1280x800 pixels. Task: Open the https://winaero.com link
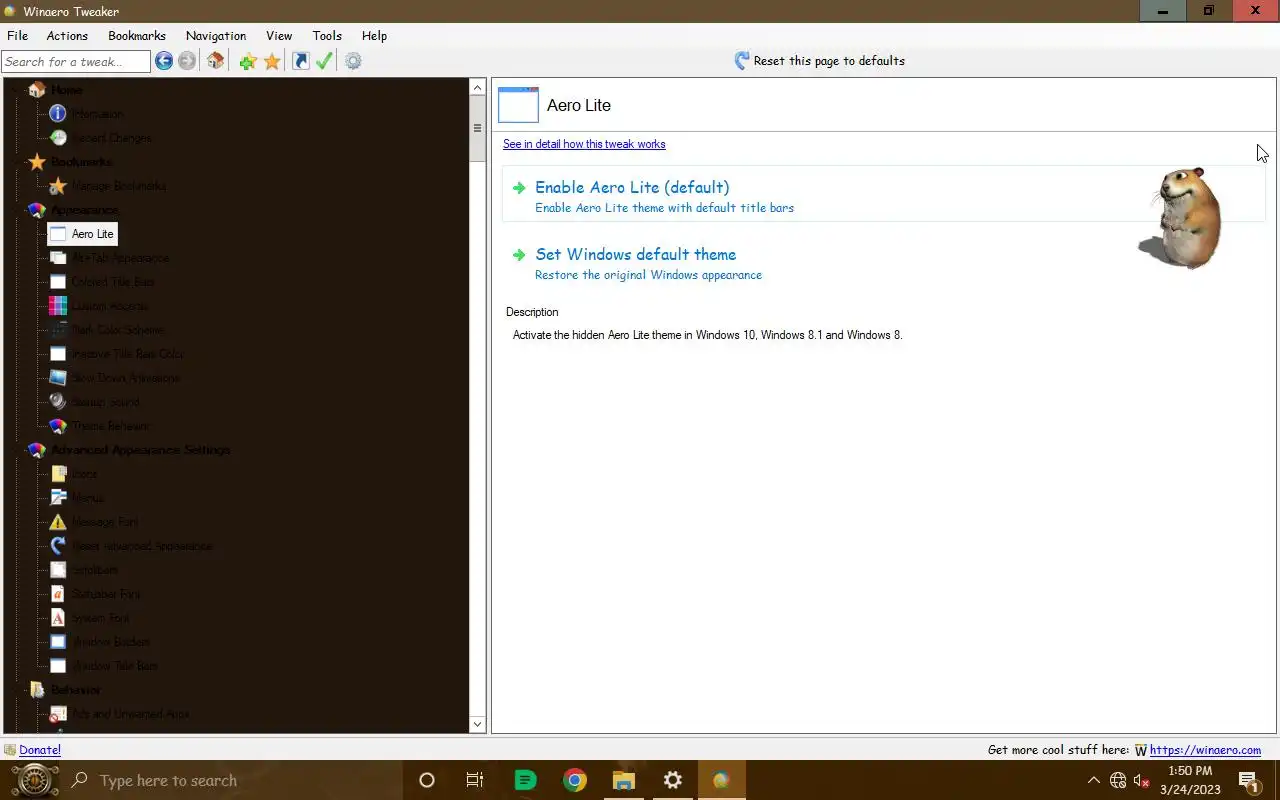(1205, 750)
